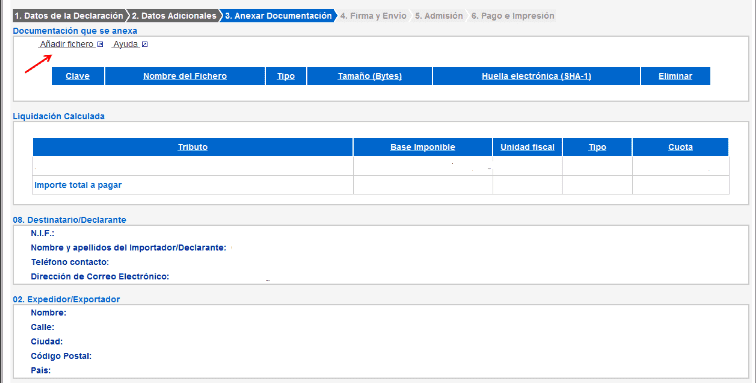The image size is (756, 383).
Task: Open the Ayuda link
Action: coord(125,44)
